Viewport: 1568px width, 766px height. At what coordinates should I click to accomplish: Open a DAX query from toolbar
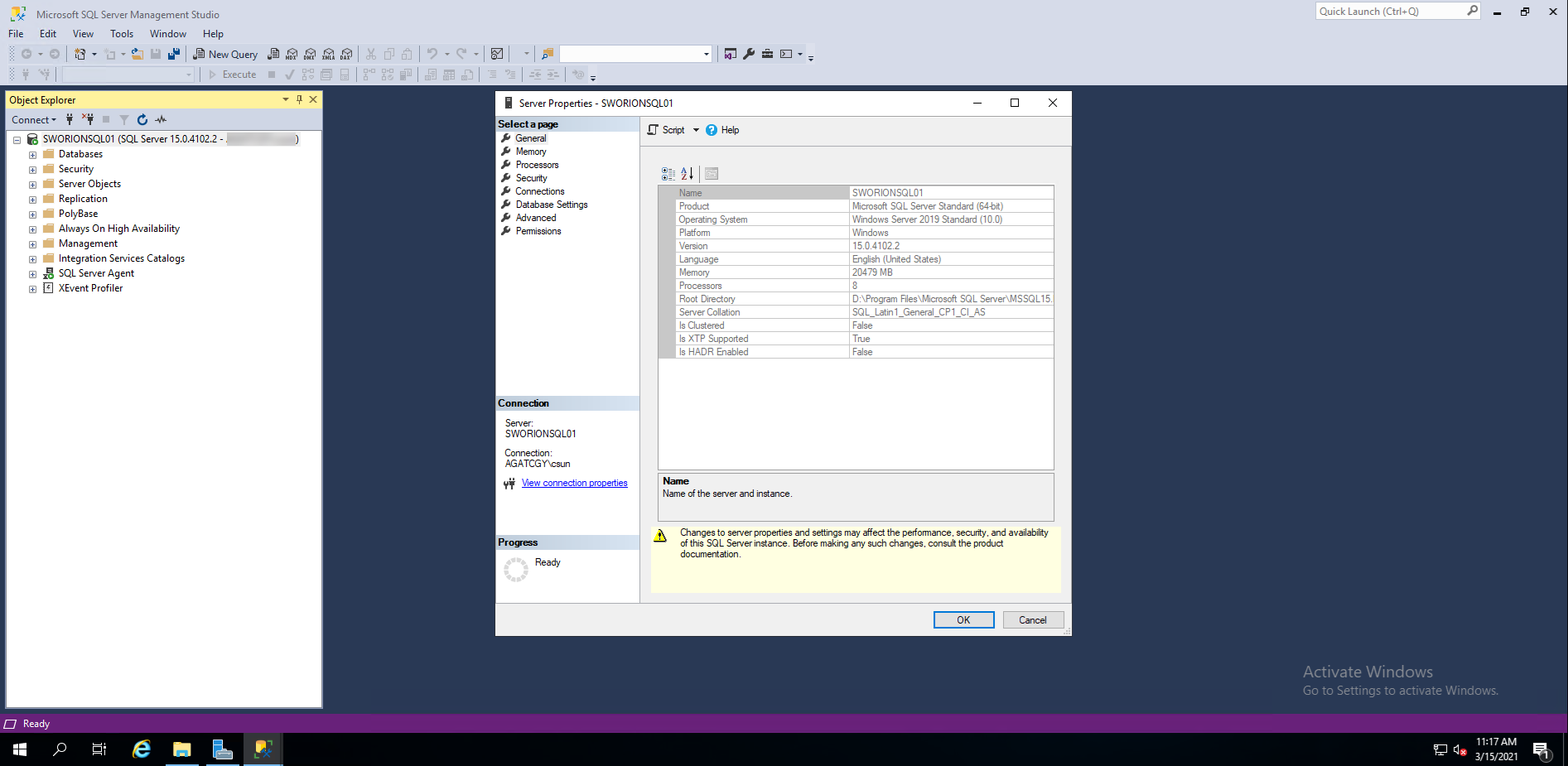click(x=347, y=54)
